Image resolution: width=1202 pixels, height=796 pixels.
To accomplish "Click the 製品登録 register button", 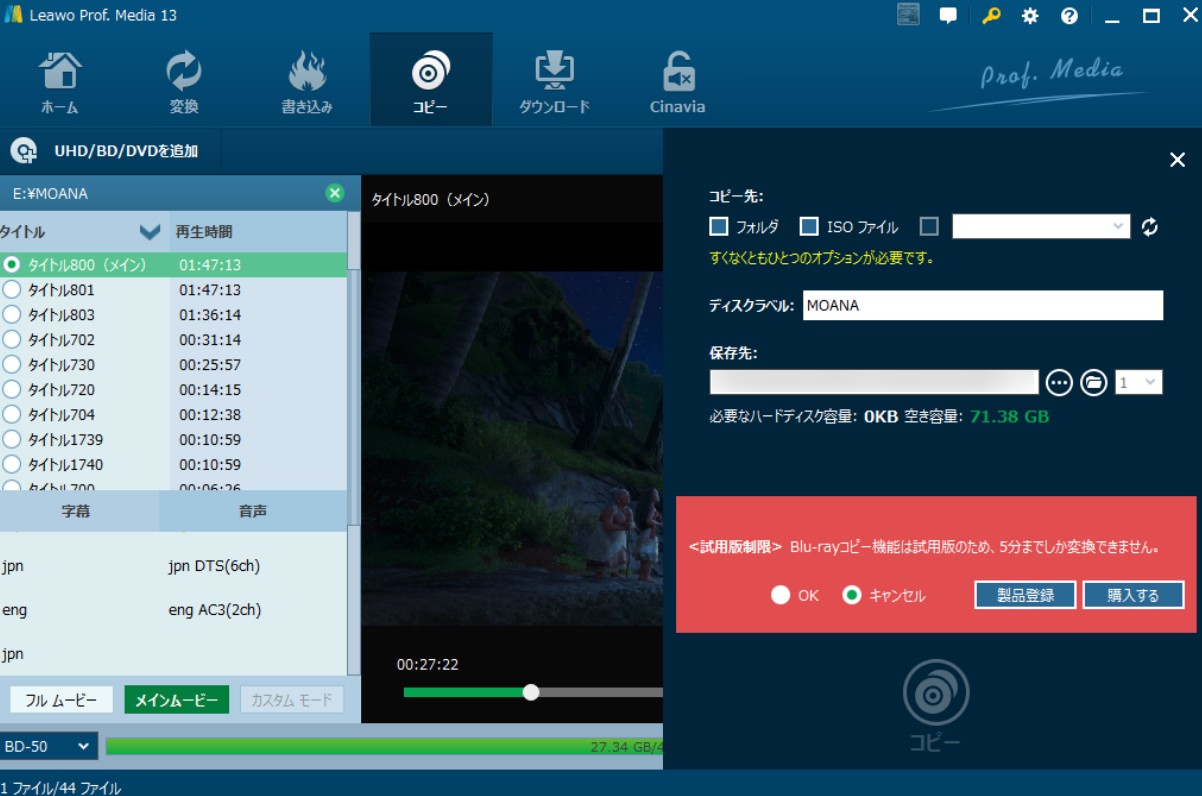I will [1025, 595].
